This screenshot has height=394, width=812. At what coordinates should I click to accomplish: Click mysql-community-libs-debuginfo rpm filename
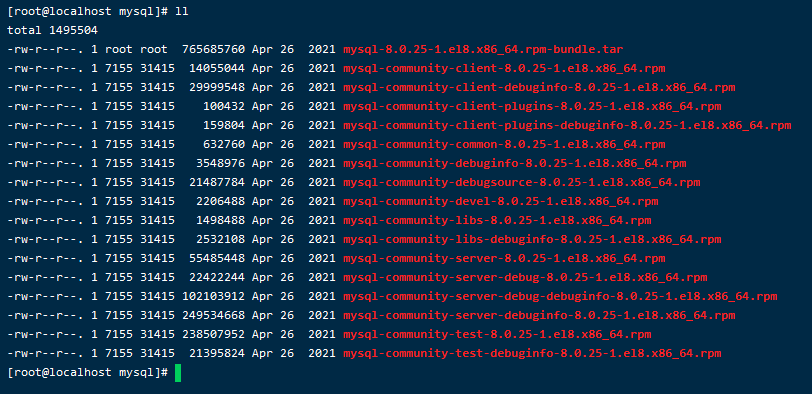point(532,240)
